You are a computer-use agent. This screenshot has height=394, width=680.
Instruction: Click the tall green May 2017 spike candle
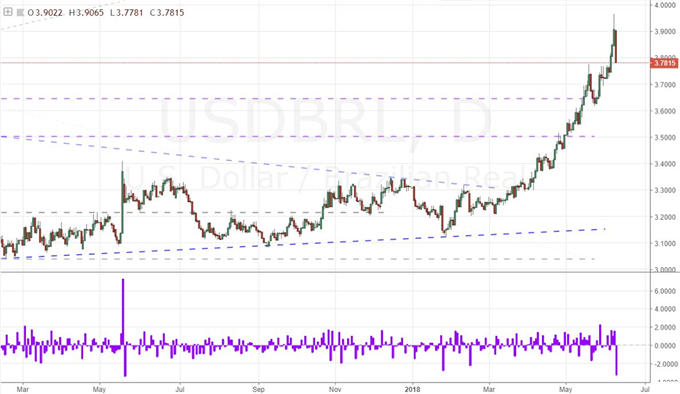123,202
